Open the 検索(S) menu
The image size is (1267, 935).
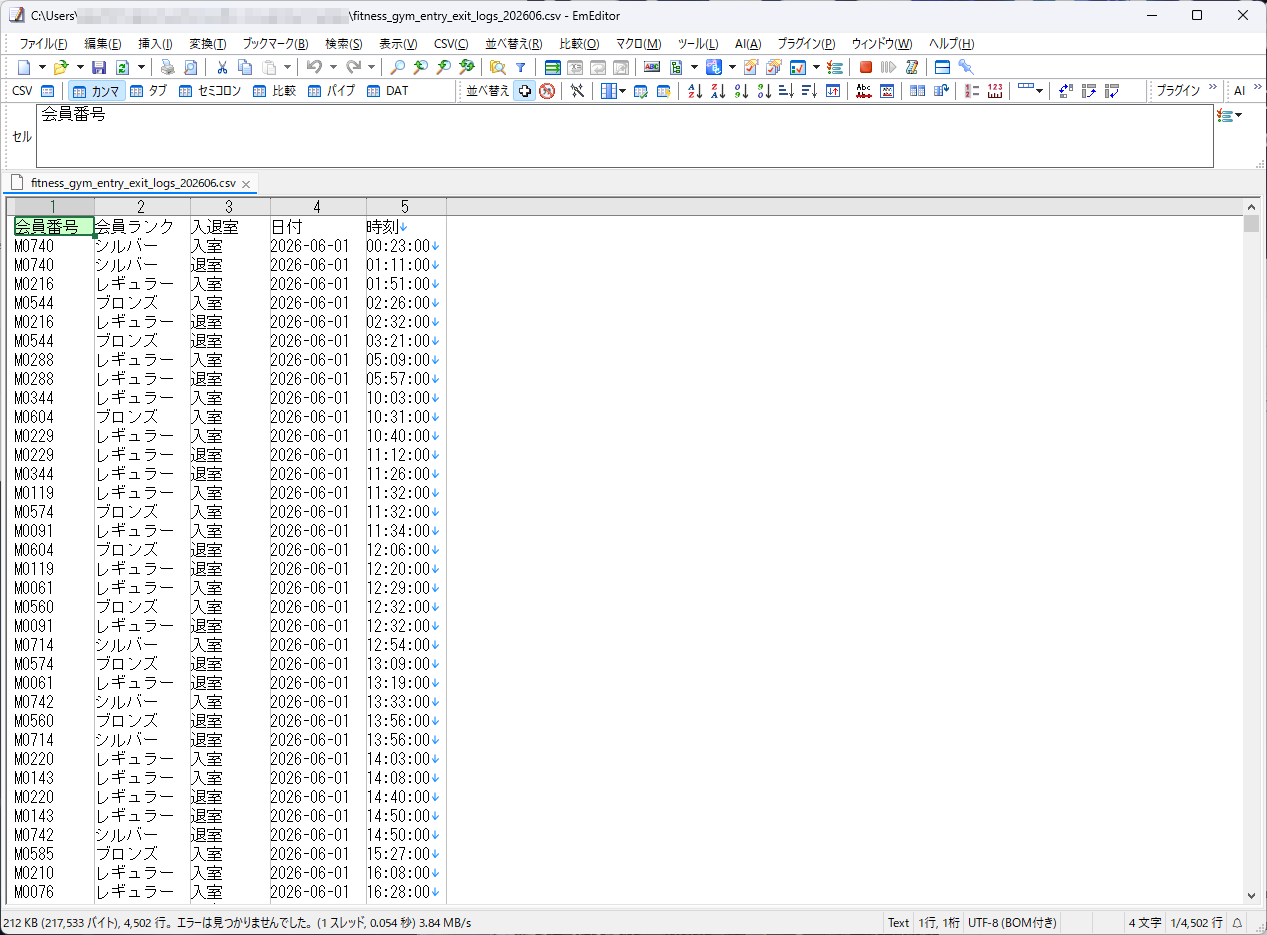(x=343, y=44)
